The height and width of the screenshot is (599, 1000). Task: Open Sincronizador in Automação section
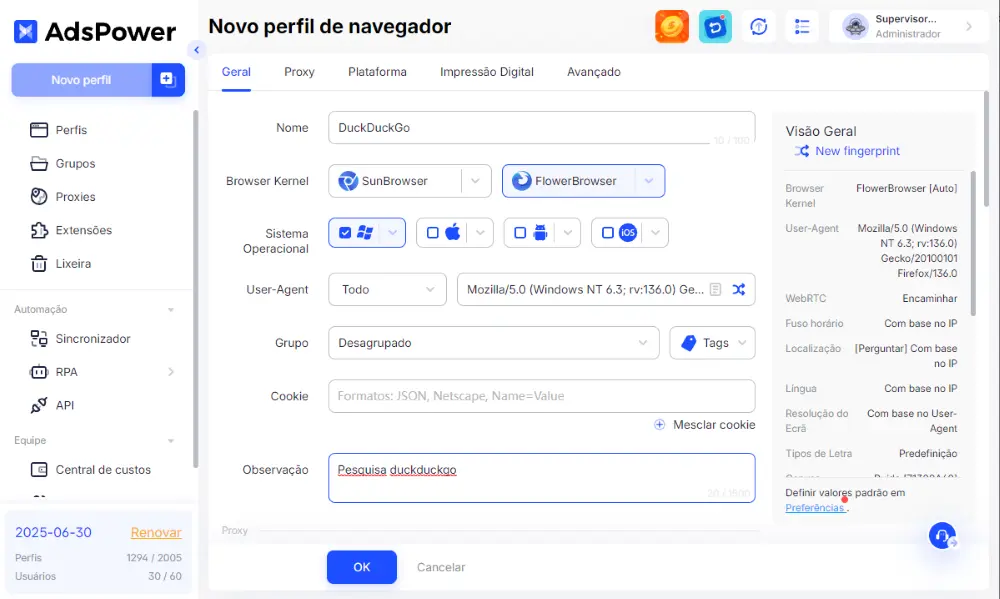coord(92,339)
